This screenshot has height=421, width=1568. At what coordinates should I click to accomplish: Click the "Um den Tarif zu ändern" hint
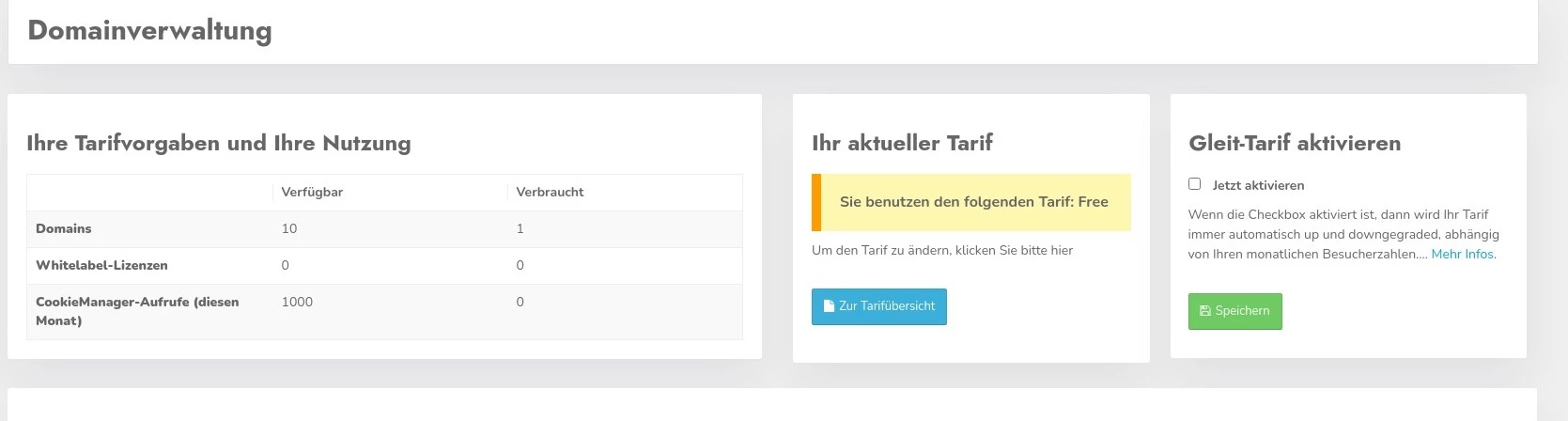coord(941,251)
